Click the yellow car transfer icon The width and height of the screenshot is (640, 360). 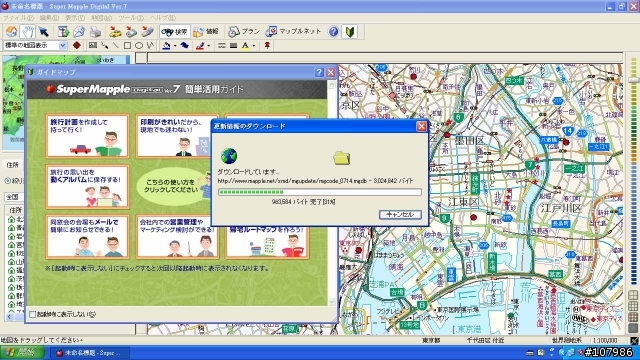click(116, 31)
